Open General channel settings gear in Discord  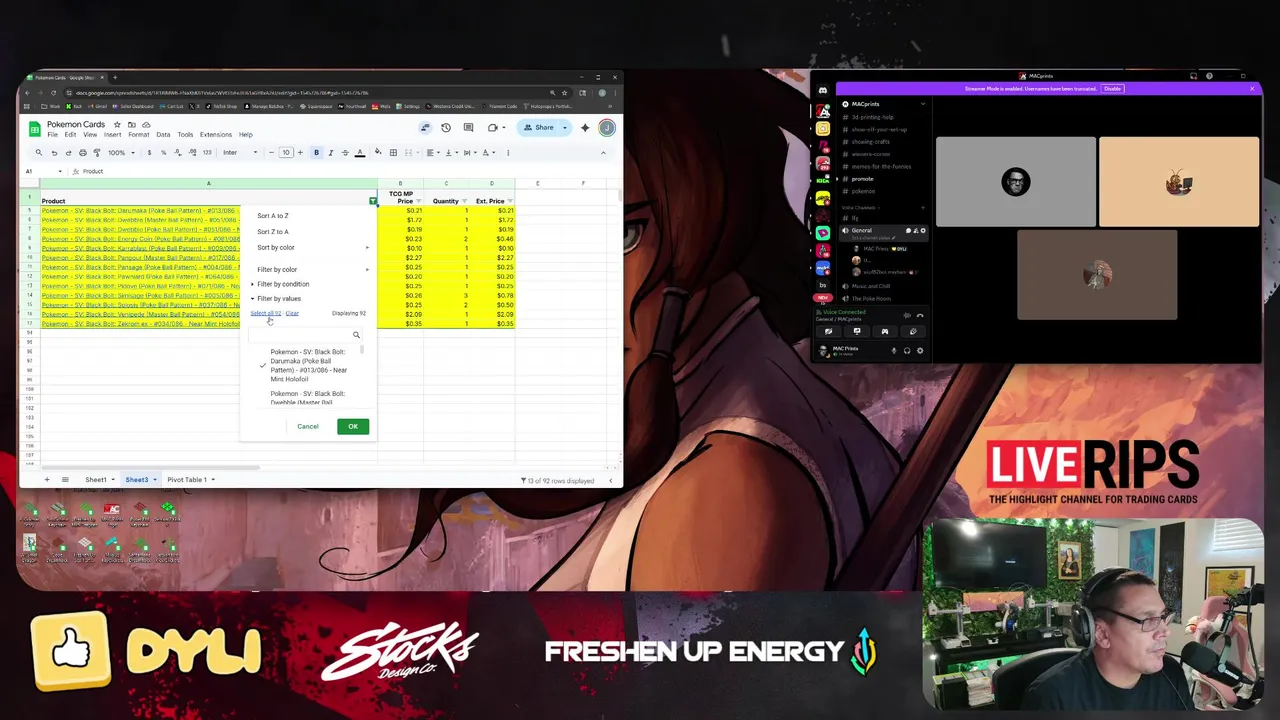[x=923, y=230]
